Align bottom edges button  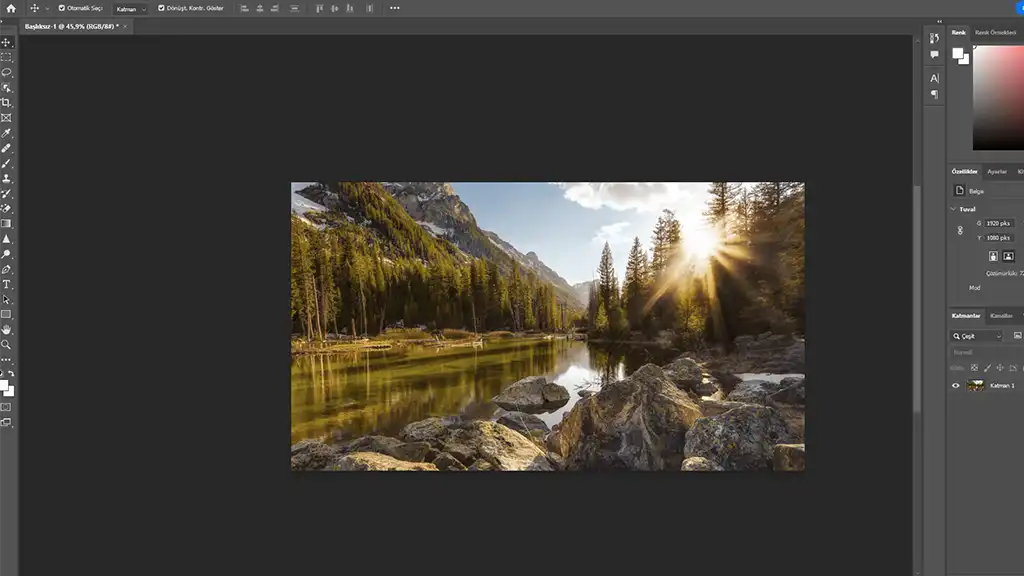[350, 8]
